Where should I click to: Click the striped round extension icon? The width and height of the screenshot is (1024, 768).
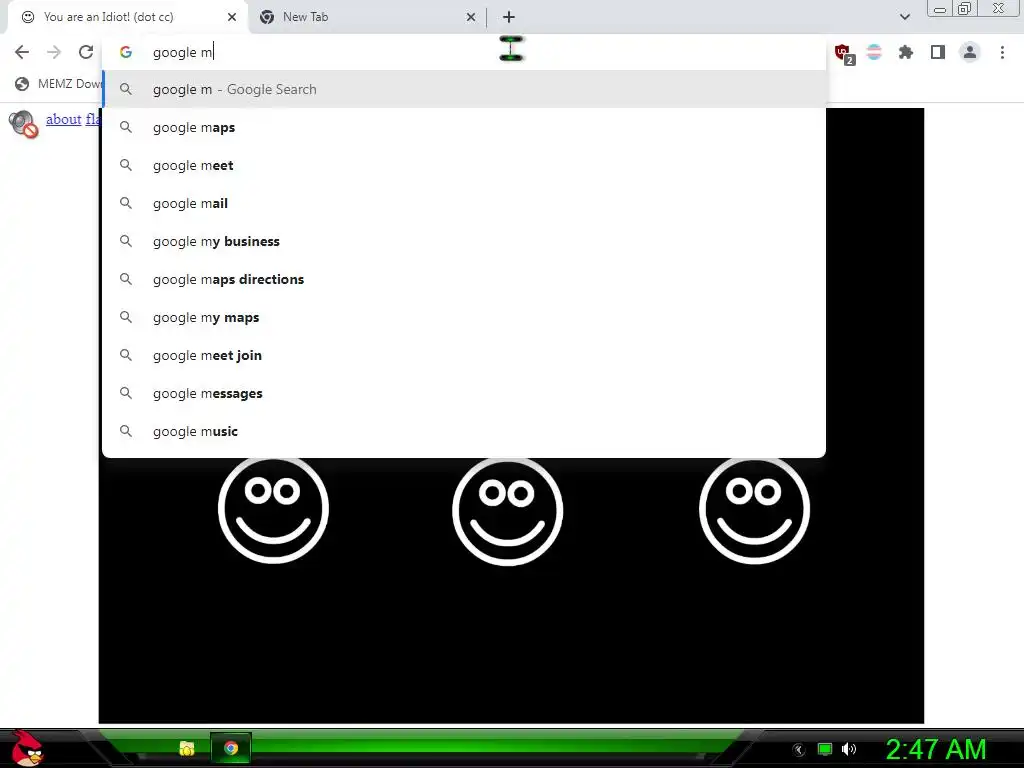click(874, 52)
